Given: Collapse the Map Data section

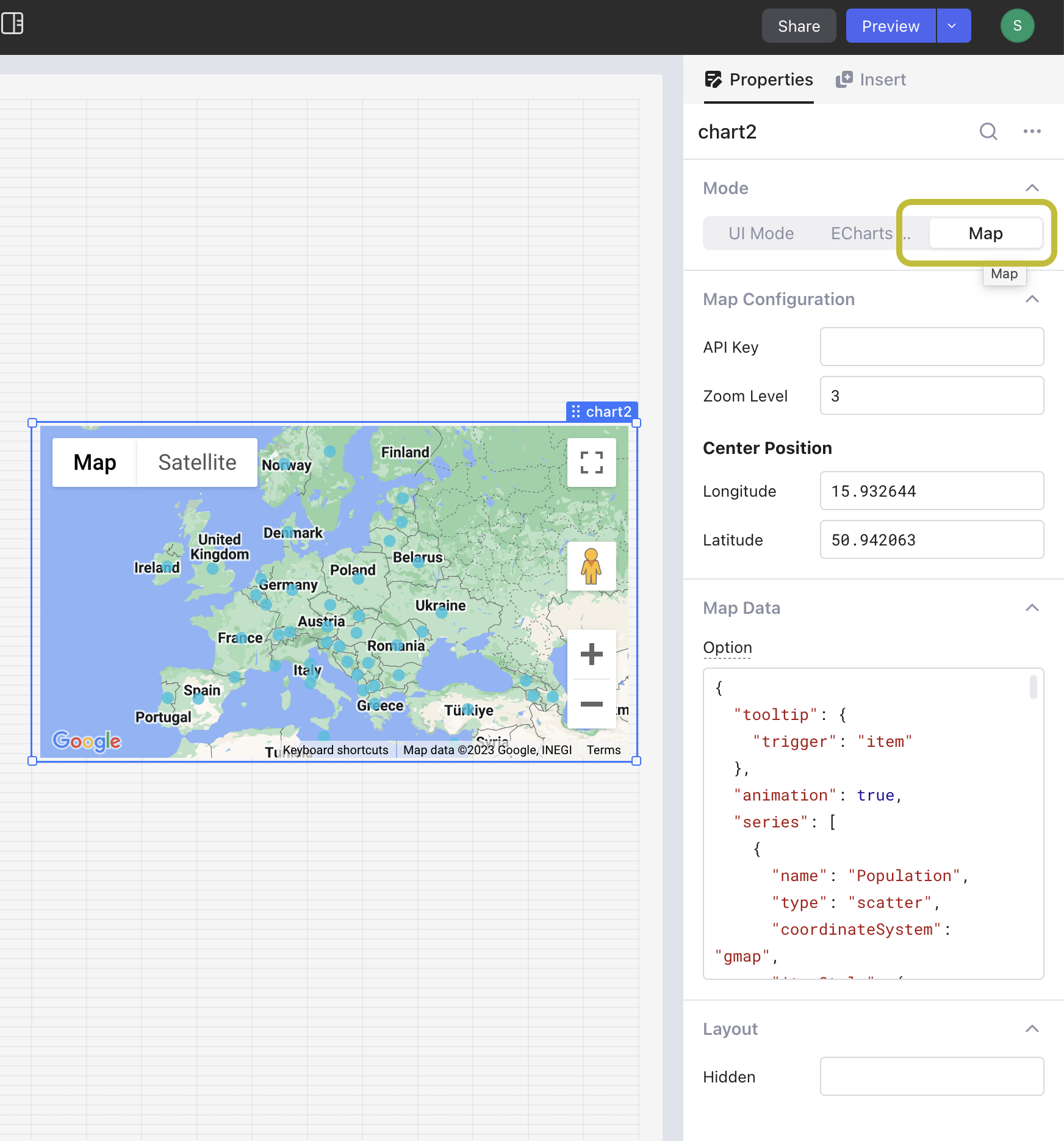Looking at the screenshot, I should (x=1032, y=608).
